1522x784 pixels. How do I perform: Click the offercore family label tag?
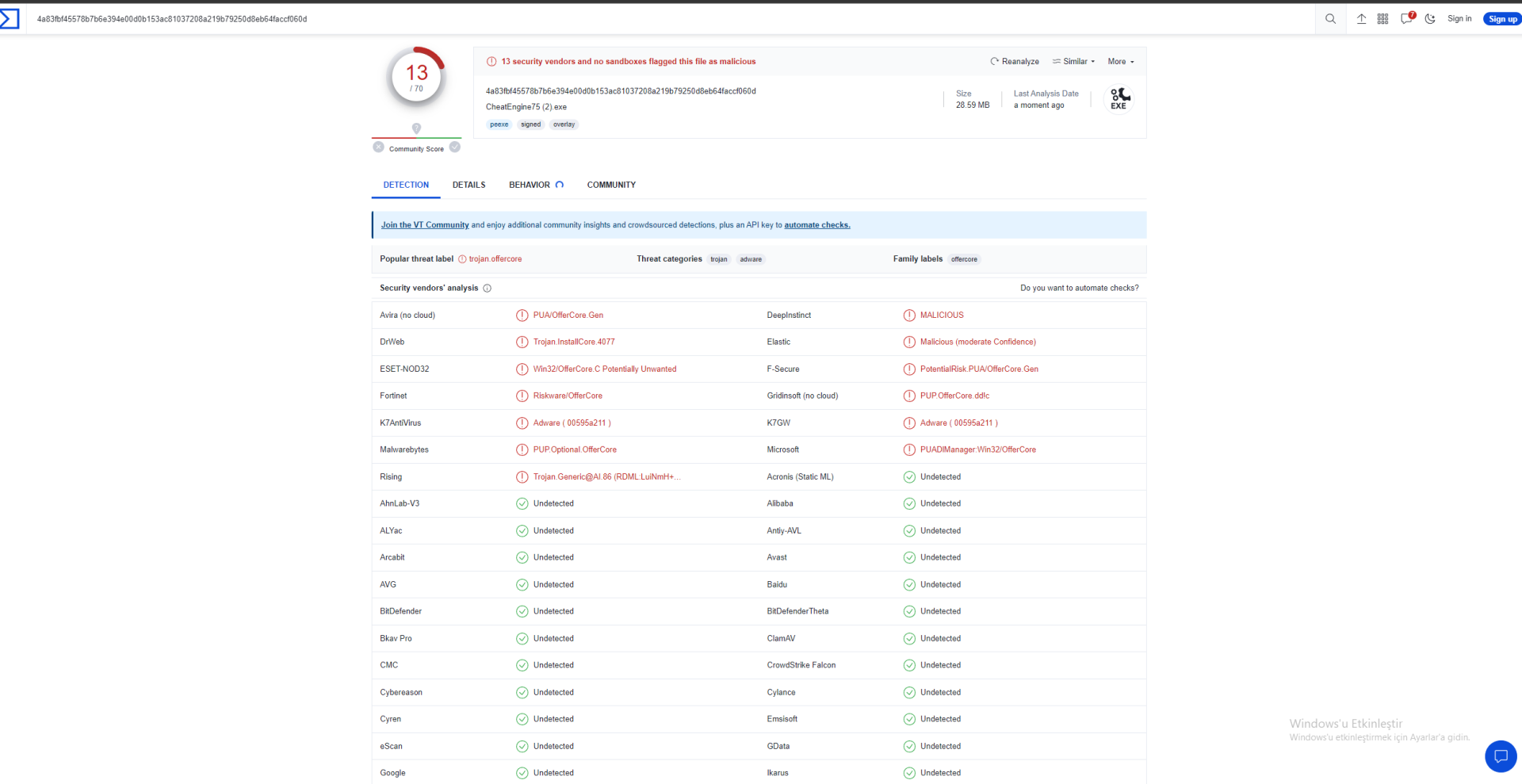click(964, 259)
